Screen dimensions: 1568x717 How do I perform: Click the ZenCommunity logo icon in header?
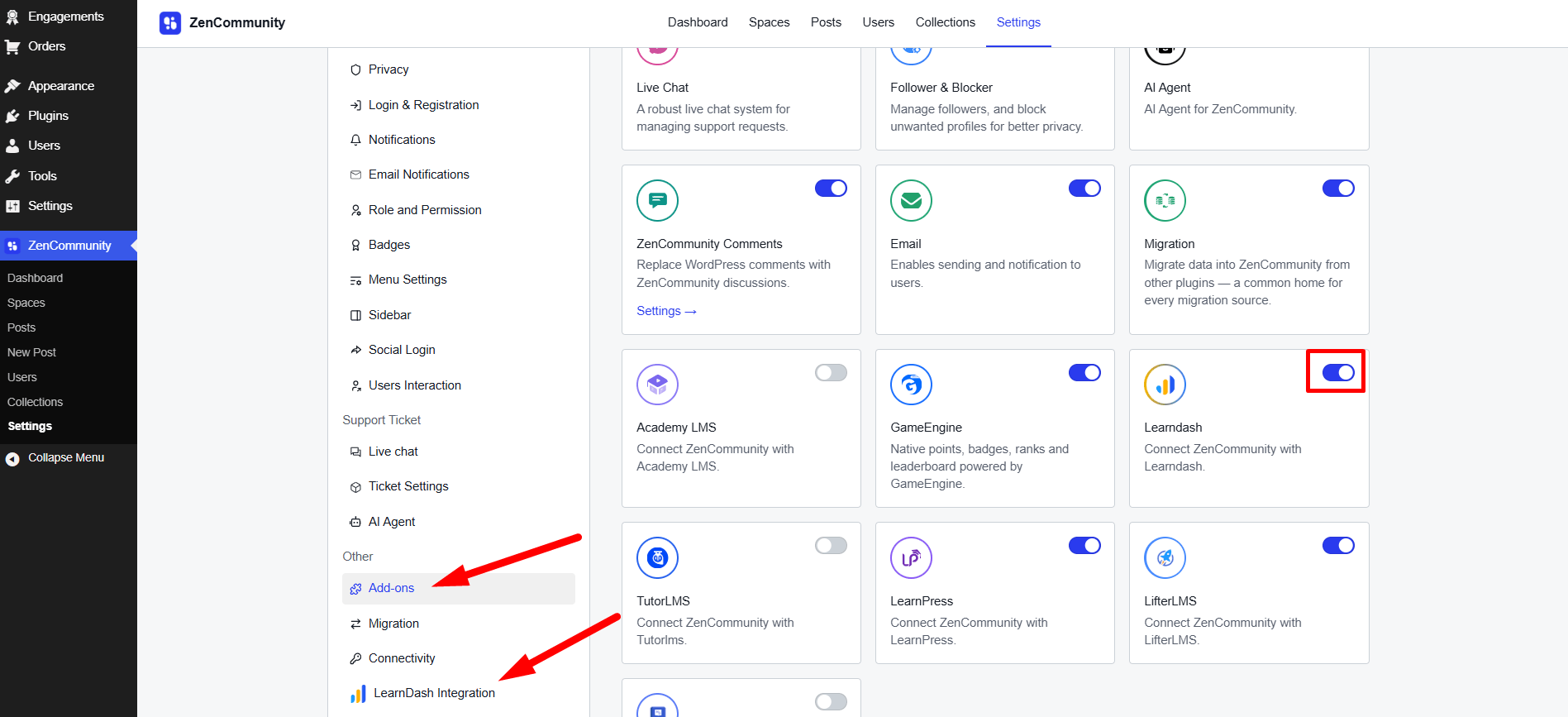click(x=170, y=23)
